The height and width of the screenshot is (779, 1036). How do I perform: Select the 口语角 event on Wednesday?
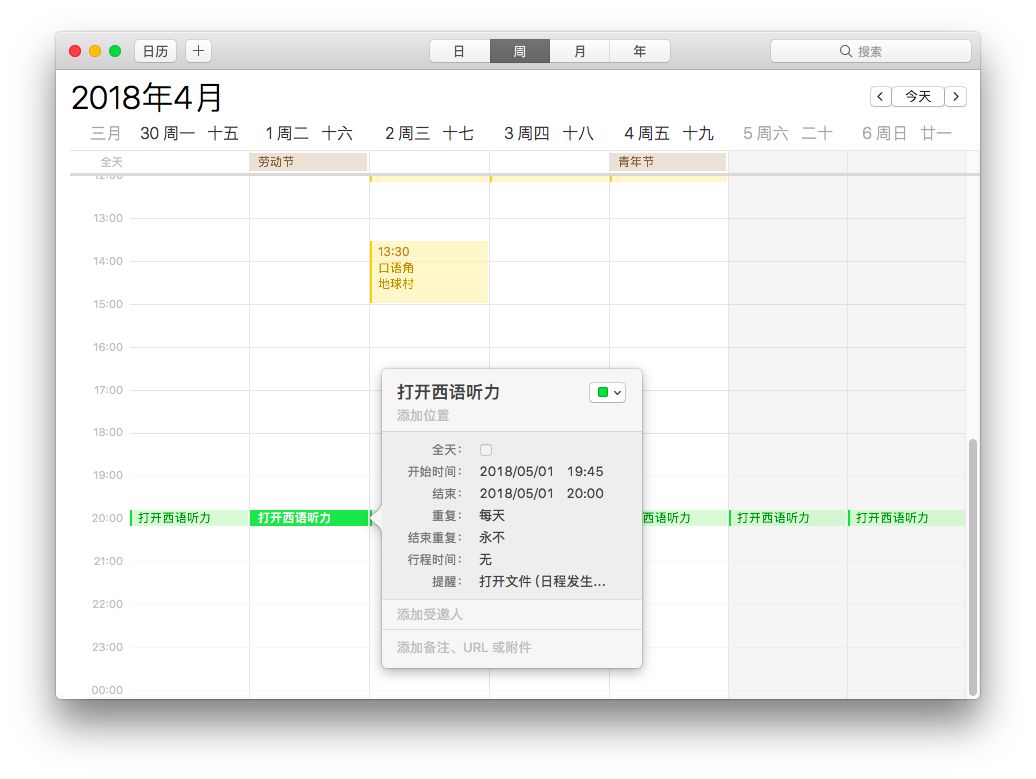[x=429, y=270]
